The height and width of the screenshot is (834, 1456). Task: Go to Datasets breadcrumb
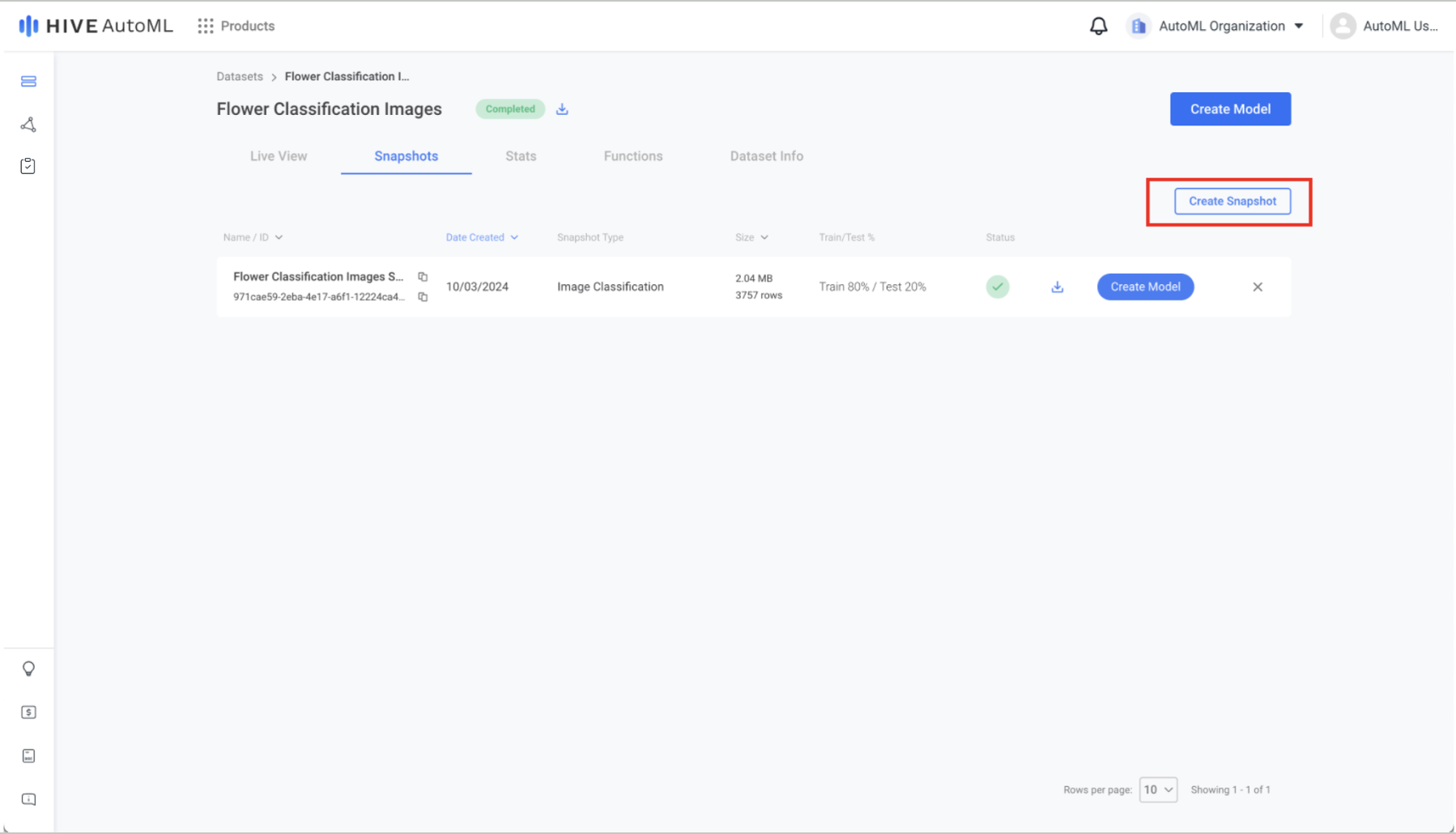click(240, 76)
